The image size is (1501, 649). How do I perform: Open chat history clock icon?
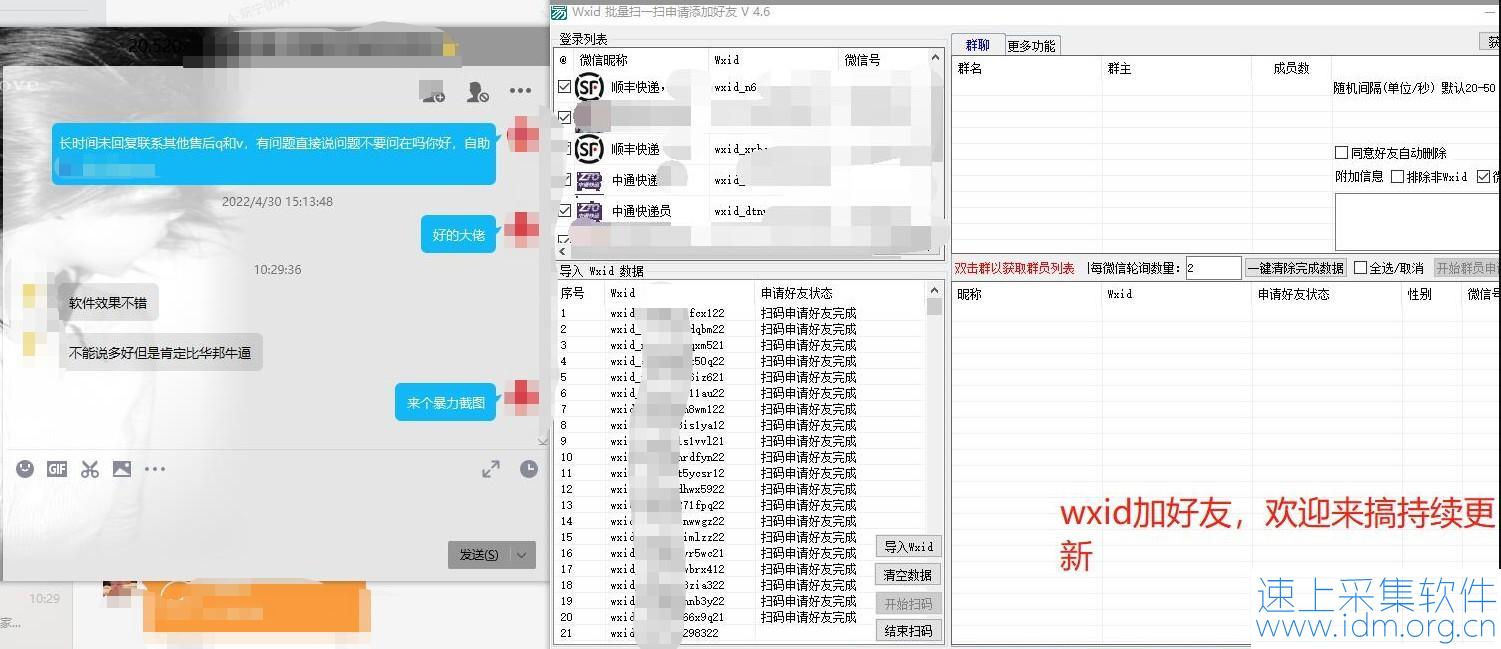[x=529, y=469]
